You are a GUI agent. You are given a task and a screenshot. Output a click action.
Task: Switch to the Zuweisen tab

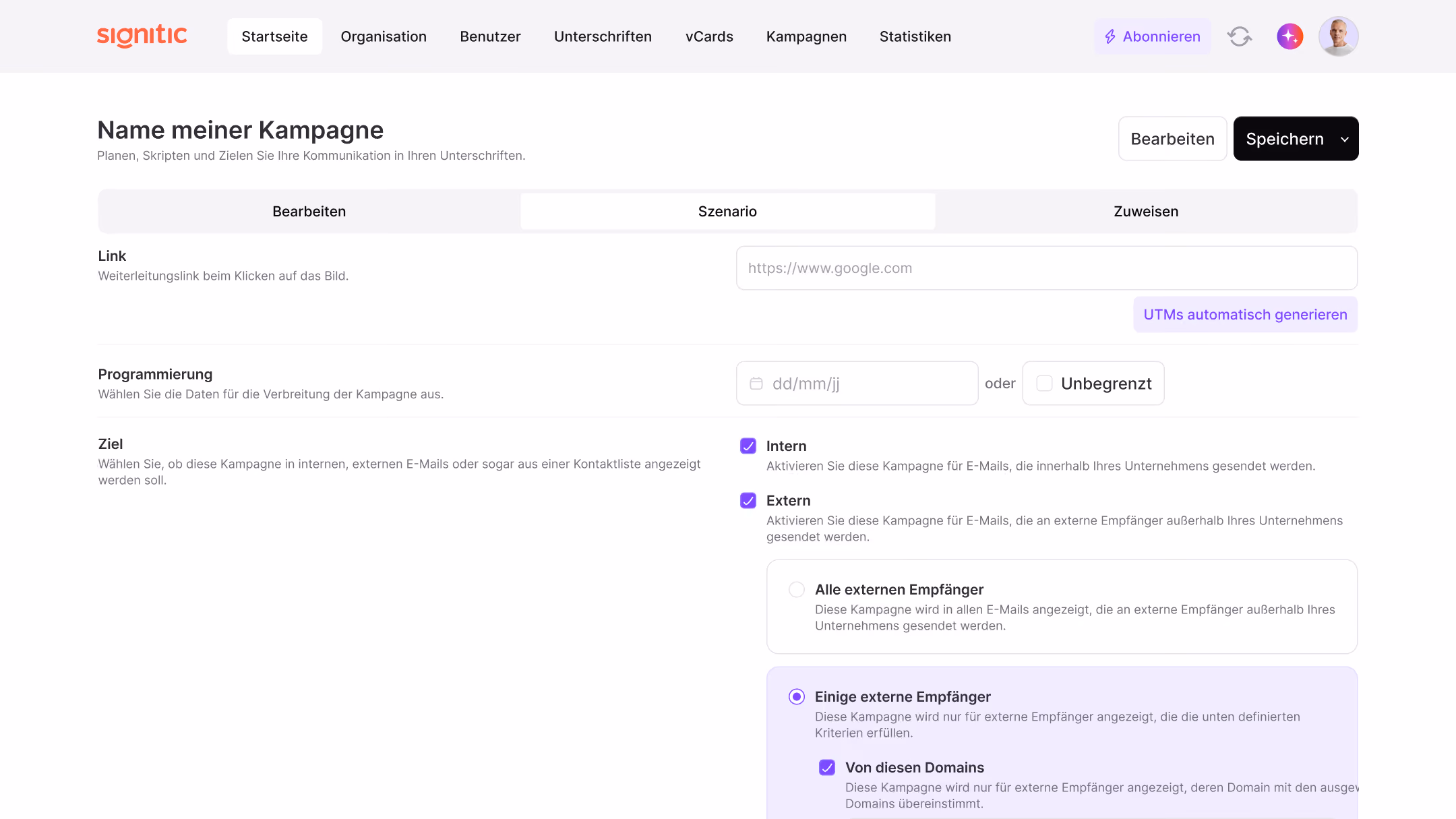coord(1146,211)
